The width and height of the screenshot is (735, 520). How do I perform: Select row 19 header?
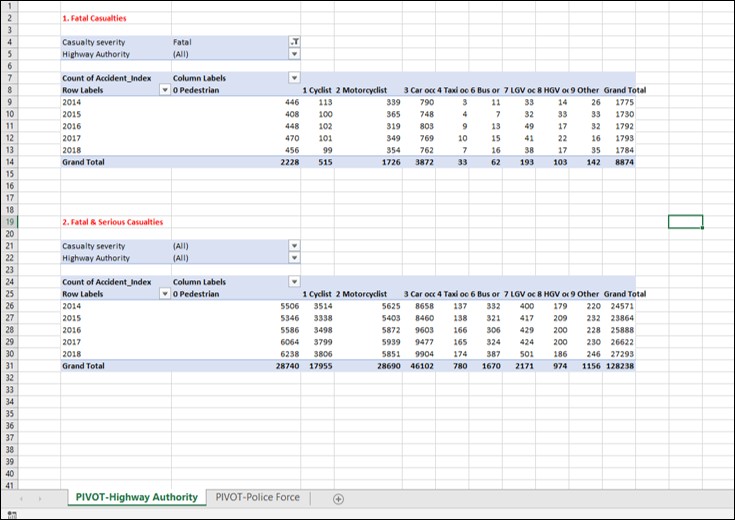[9, 221]
